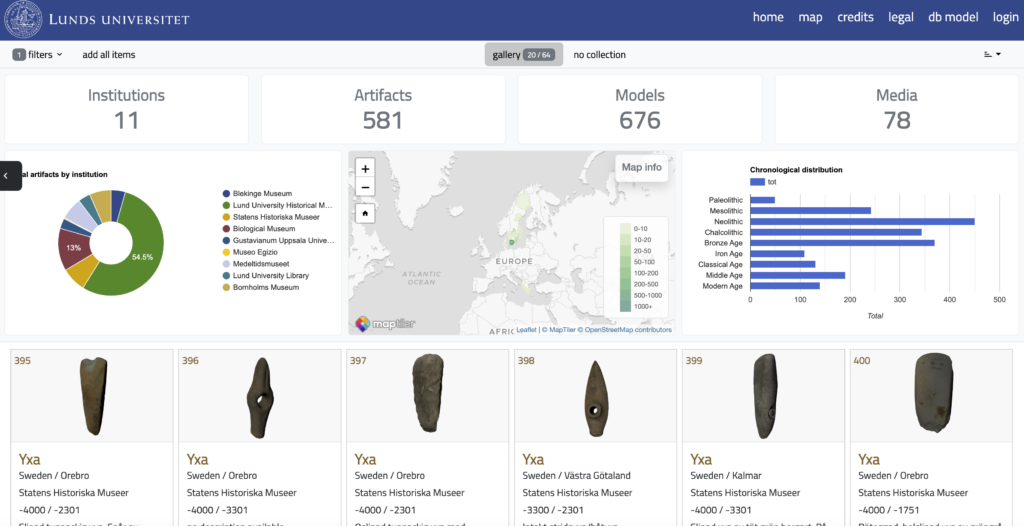Zoom in on the map
1024x526 pixels.
coord(365,169)
